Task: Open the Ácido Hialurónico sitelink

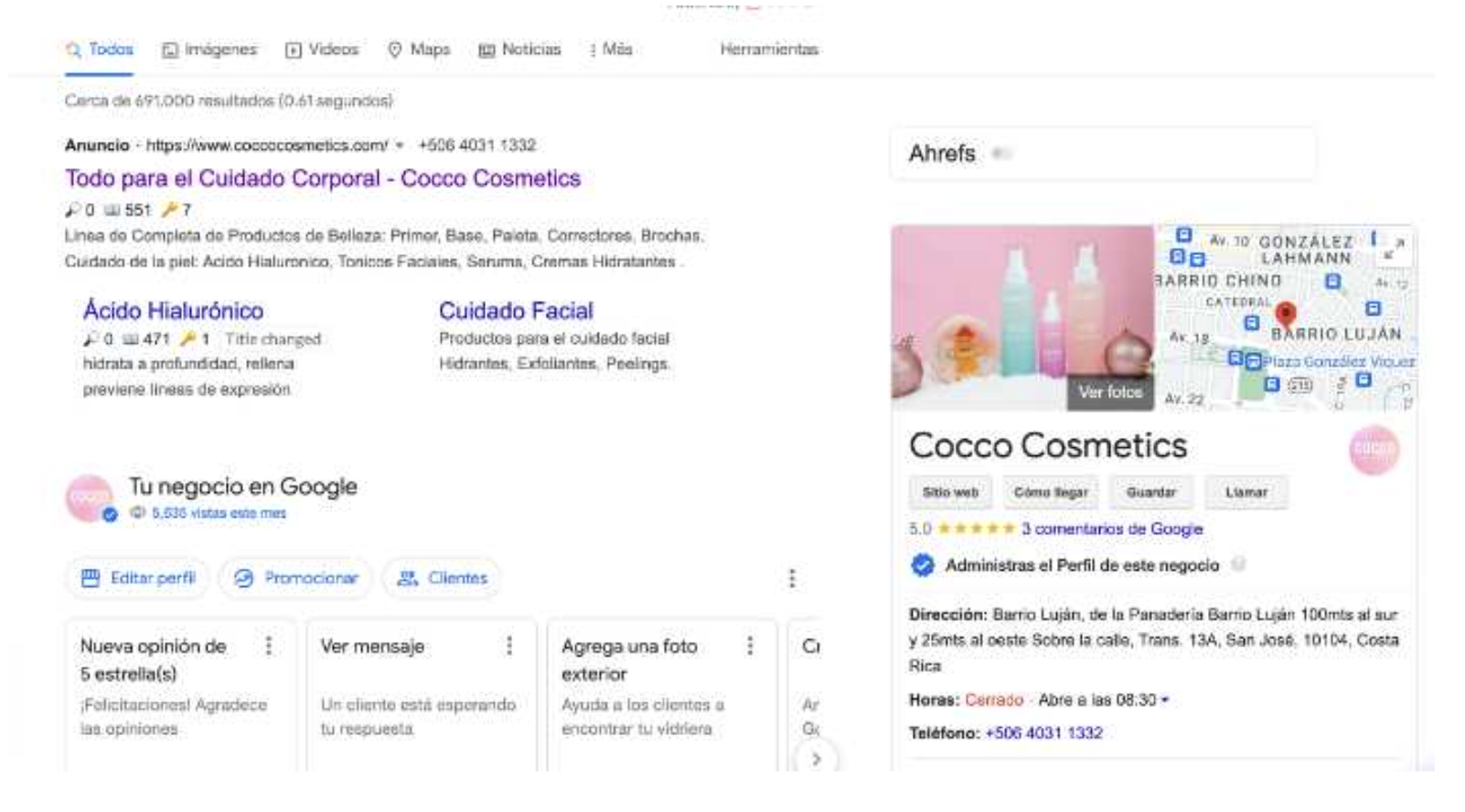Action: pos(174,311)
